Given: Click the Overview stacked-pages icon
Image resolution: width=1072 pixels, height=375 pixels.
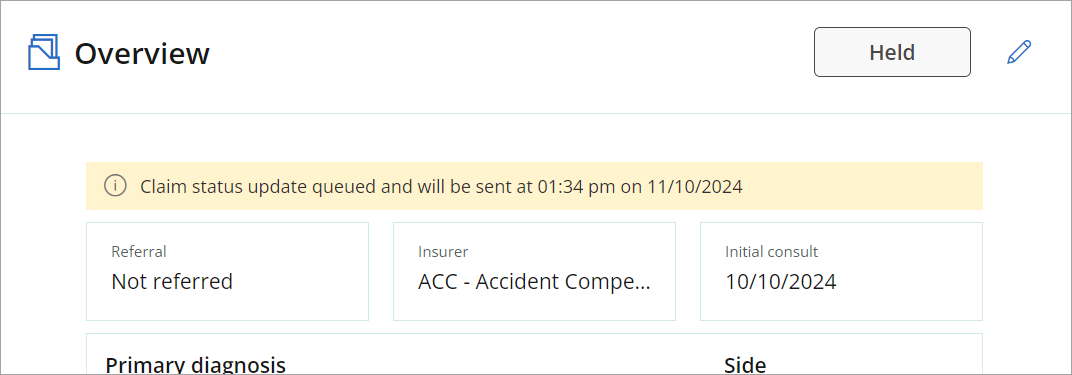Looking at the screenshot, I should pyautogui.click(x=44, y=52).
